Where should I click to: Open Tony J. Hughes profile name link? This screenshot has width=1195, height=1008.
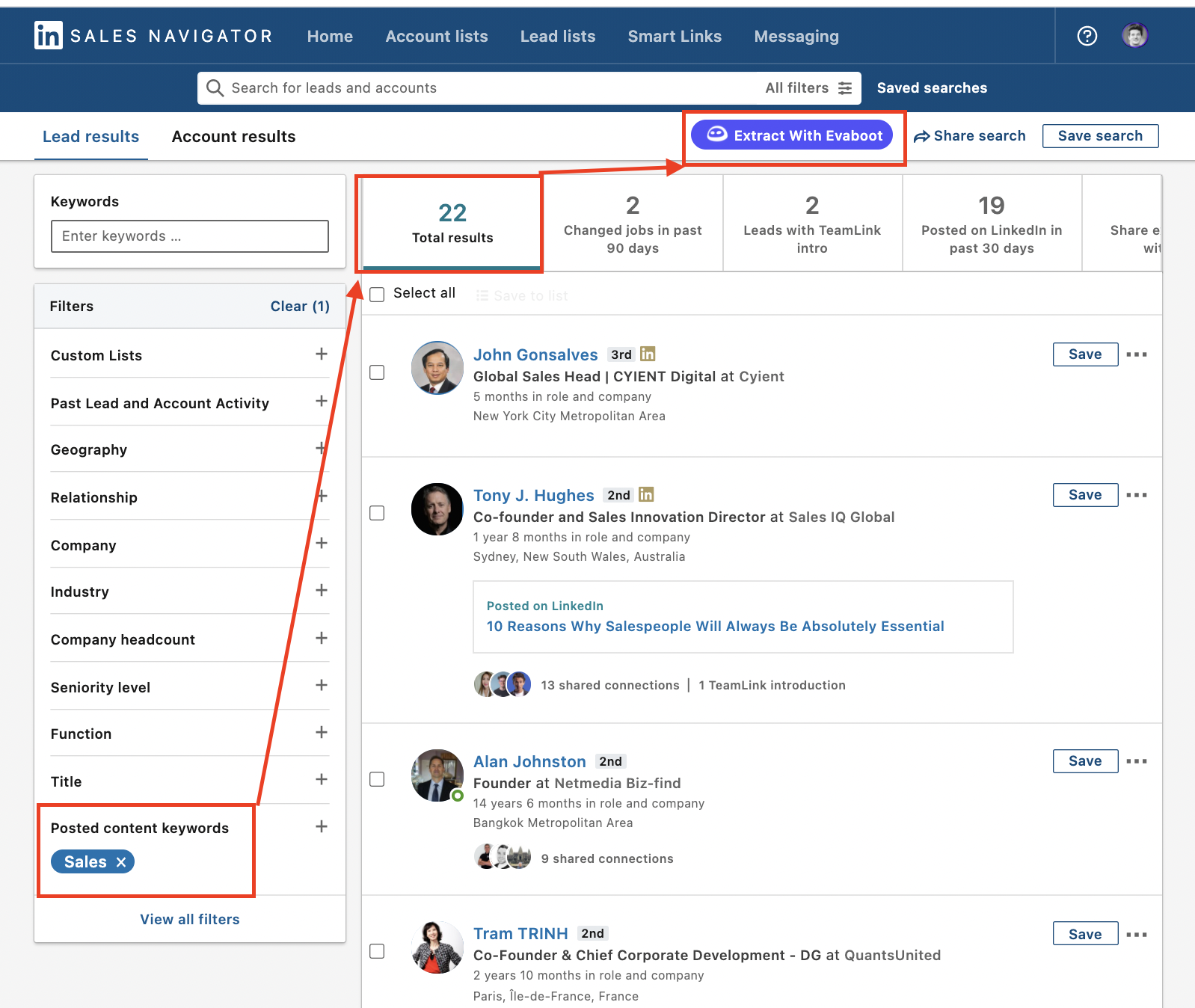533,496
